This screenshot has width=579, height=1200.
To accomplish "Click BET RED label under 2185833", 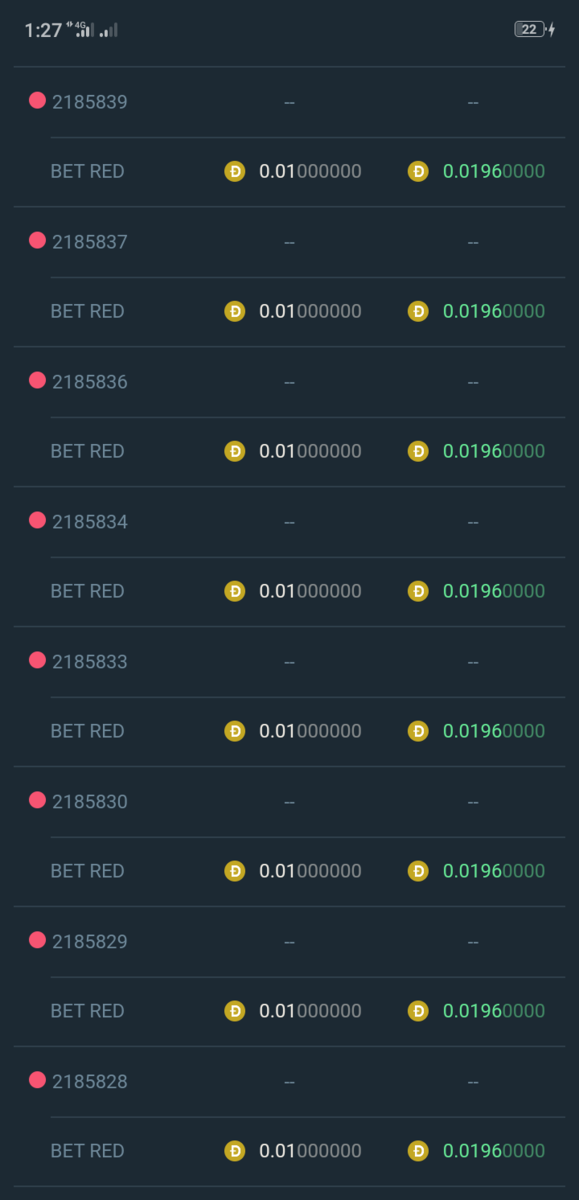I will pyautogui.click(x=88, y=731).
